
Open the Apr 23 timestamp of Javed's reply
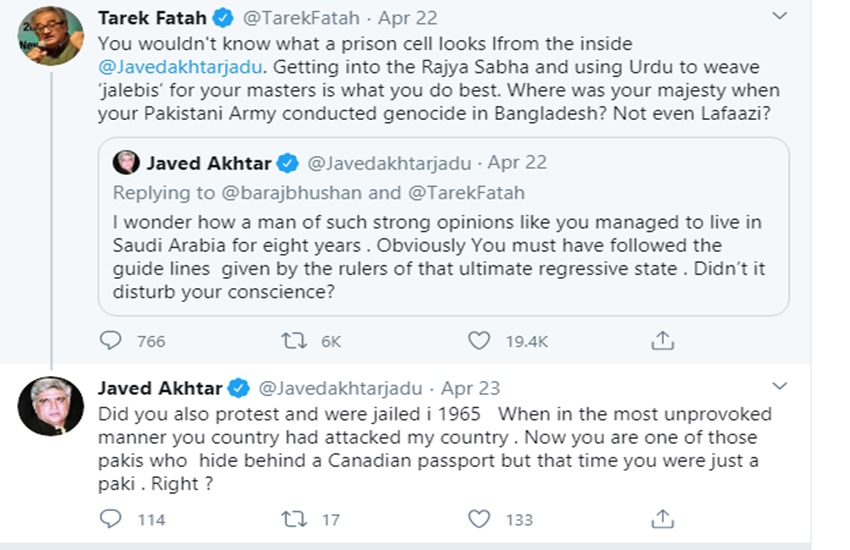[x=470, y=388]
